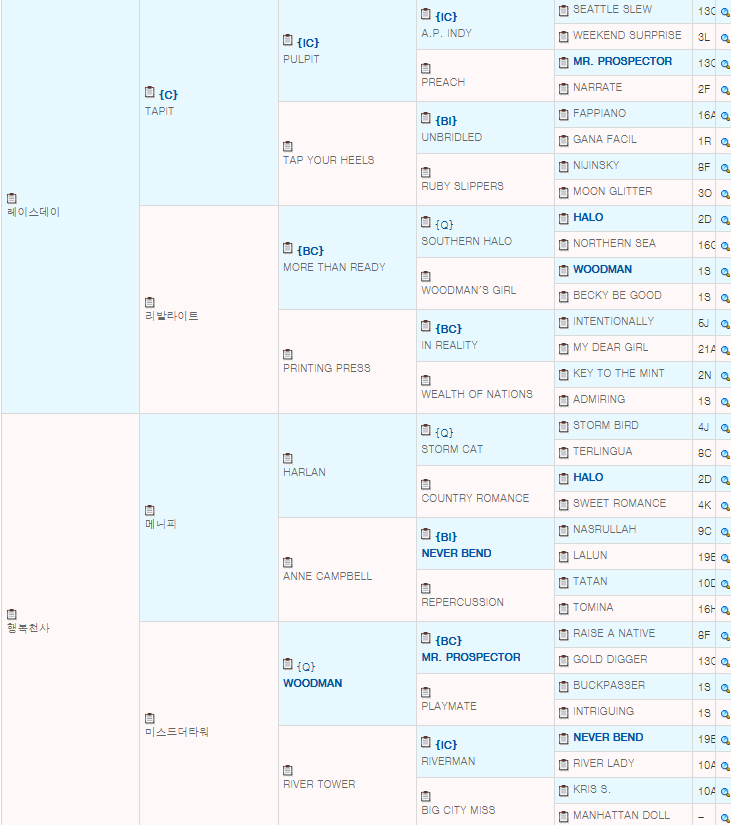731x825 pixels.
Task: Select the REPERCUSSION name
Action: (x=463, y=602)
